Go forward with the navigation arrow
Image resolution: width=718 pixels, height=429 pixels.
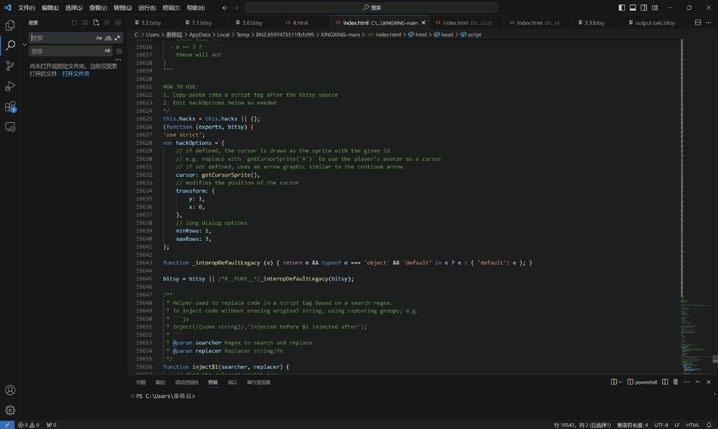[x=237, y=8]
